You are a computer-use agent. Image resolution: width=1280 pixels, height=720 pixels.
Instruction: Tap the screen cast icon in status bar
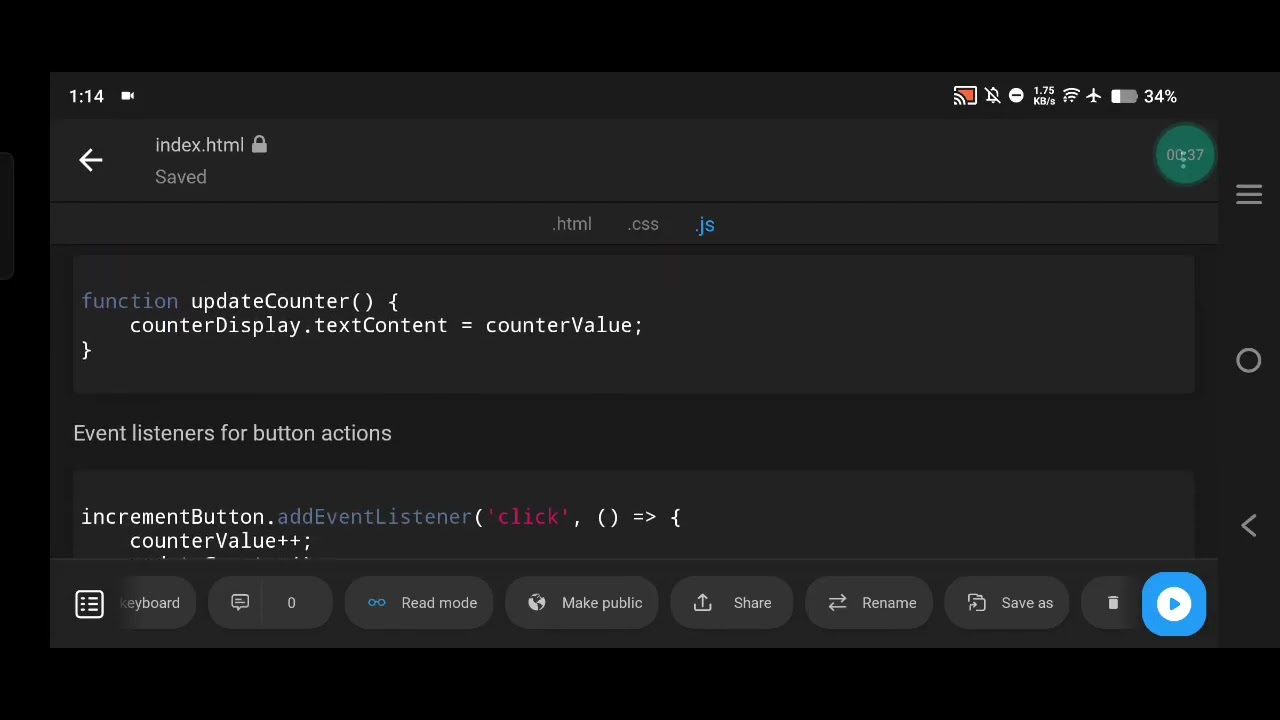(x=965, y=96)
